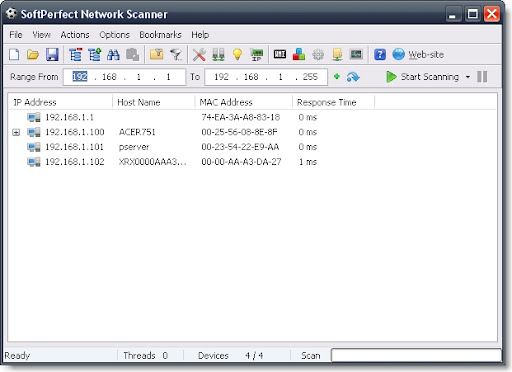Click the funnel filter icon
Viewport: 512px width, 372px height.
176,54
